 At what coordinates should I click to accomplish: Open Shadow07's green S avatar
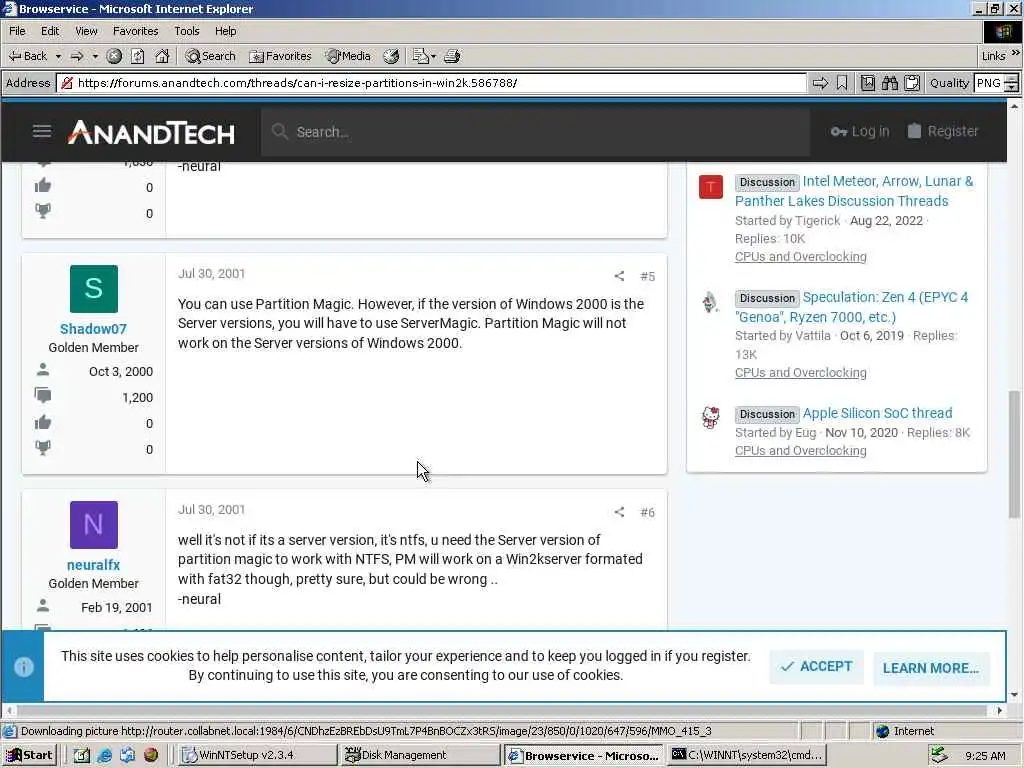pyautogui.click(x=93, y=289)
